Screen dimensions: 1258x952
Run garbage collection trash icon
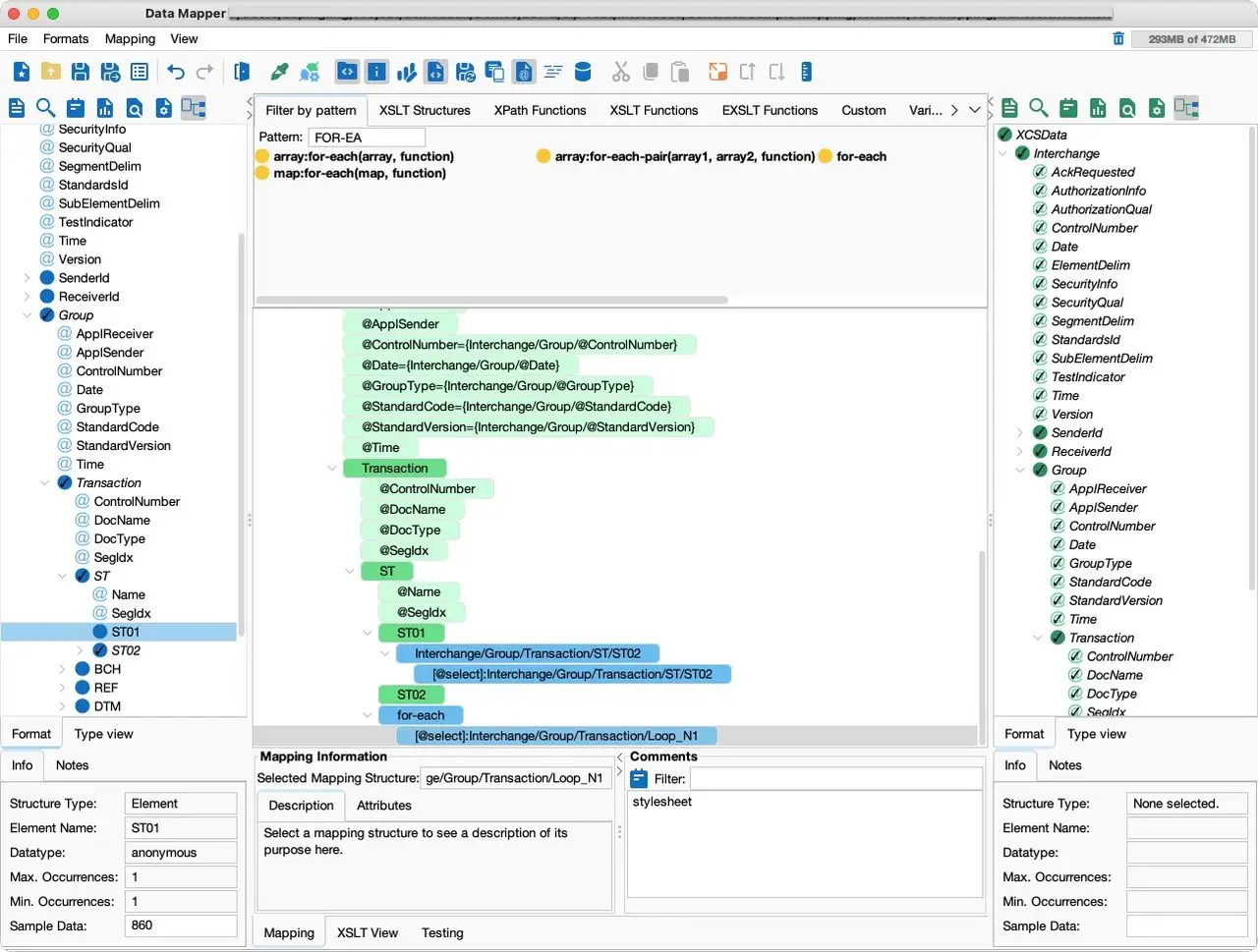tap(1117, 38)
